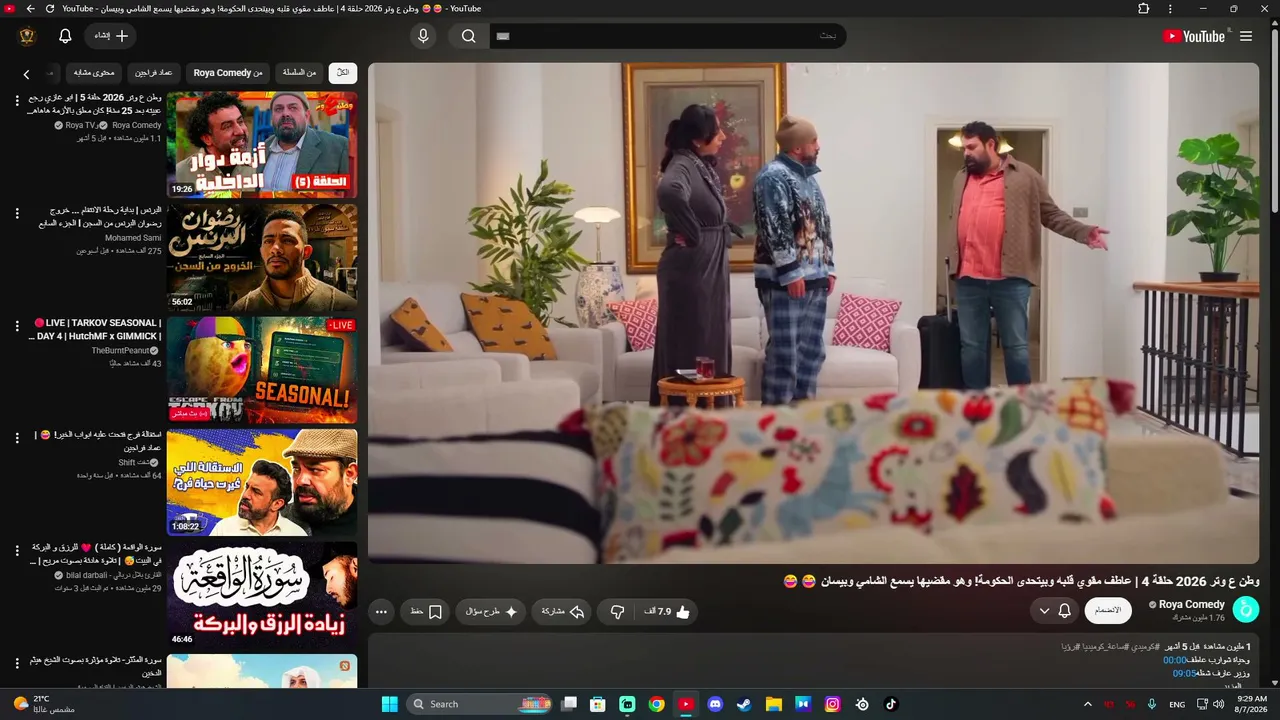The height and width of the screenshot is (720, 1280).
Task: Click the طرح سؤال ask button
Action: [491, 612]
